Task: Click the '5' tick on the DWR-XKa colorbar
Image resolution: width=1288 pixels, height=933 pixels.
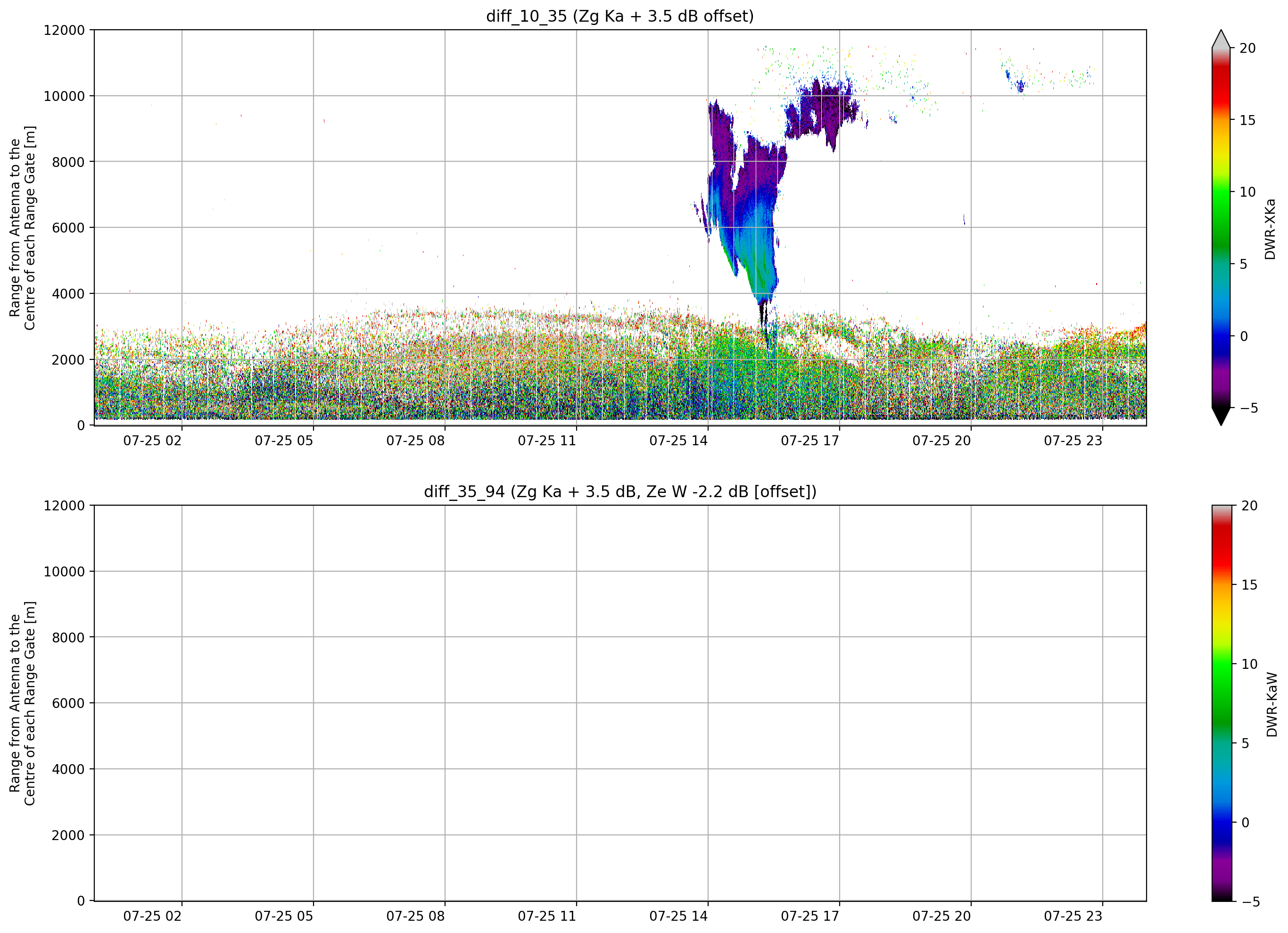Action: tap(1243, 264)
